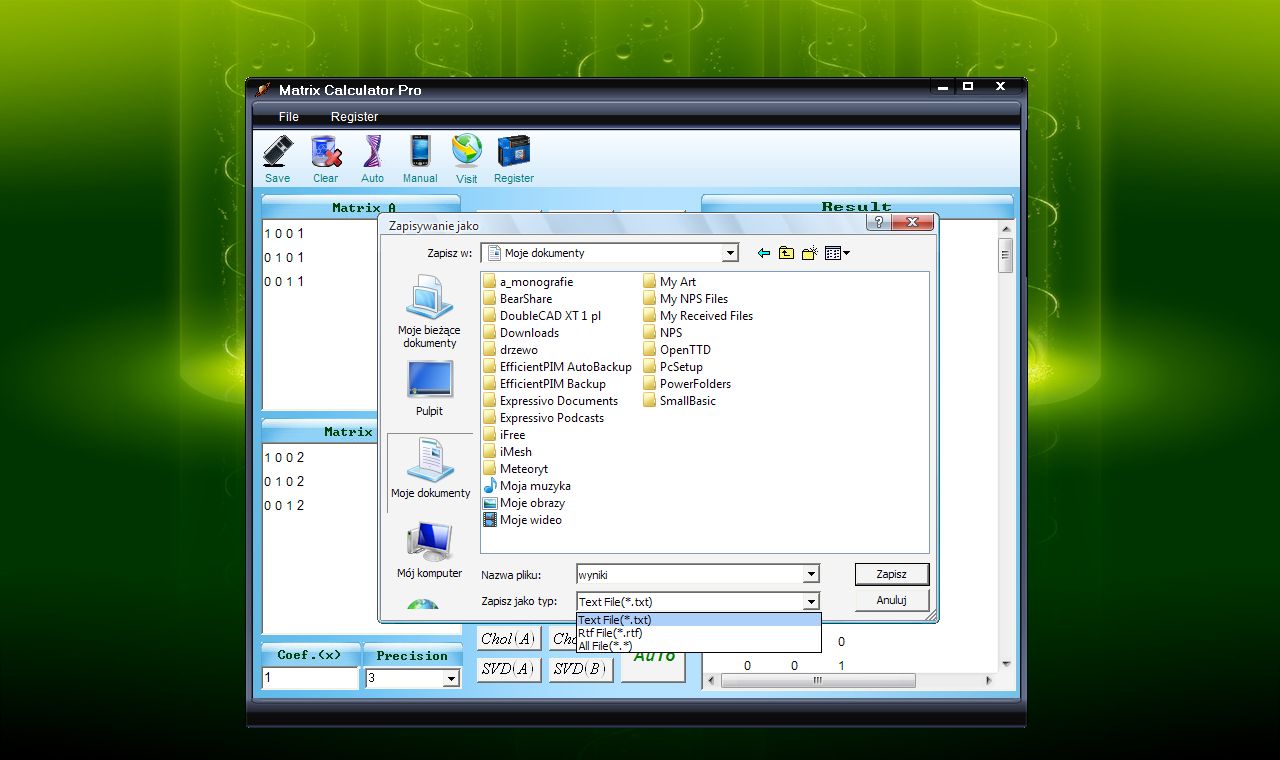
Task: Open the EfficientPIM Backup folder
Action: point(544,384)
